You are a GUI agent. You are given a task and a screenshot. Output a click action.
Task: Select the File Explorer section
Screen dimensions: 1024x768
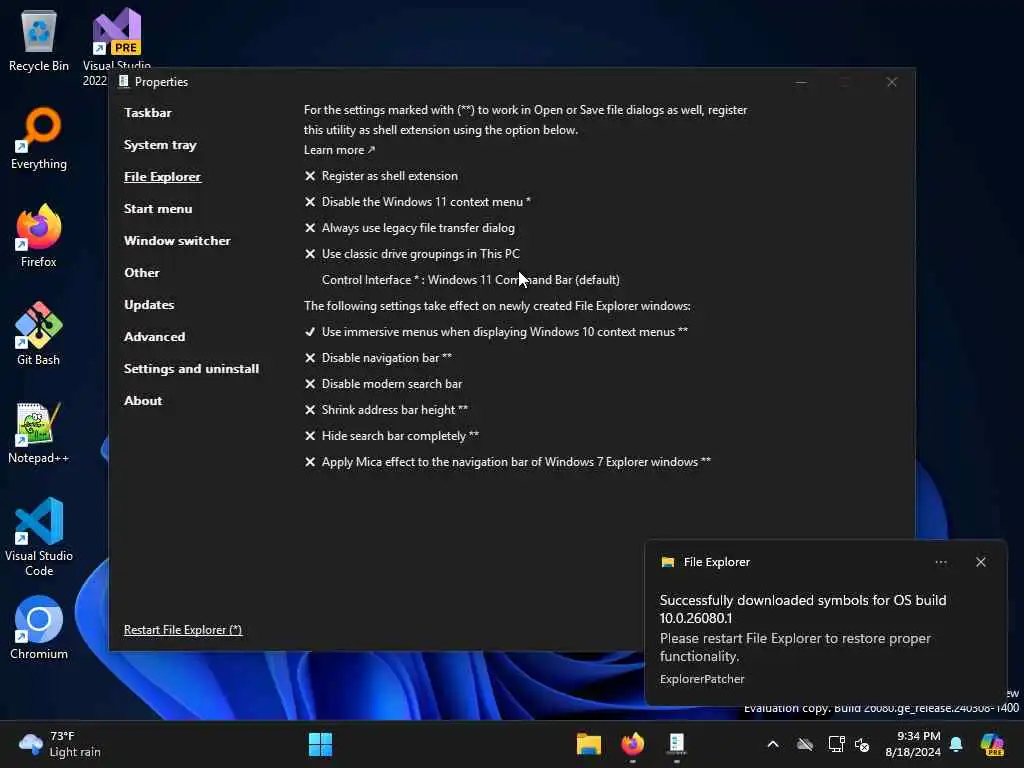[x=163, y=177]
